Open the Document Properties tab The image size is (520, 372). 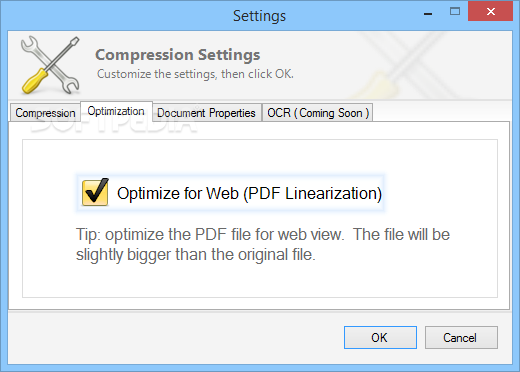click(x=206, y=113)
